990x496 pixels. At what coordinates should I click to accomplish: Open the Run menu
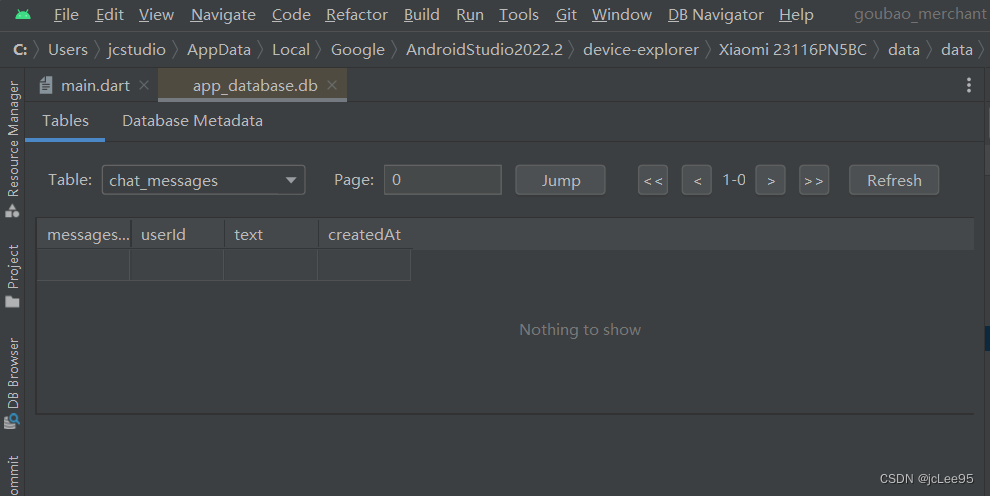point(470,15)
